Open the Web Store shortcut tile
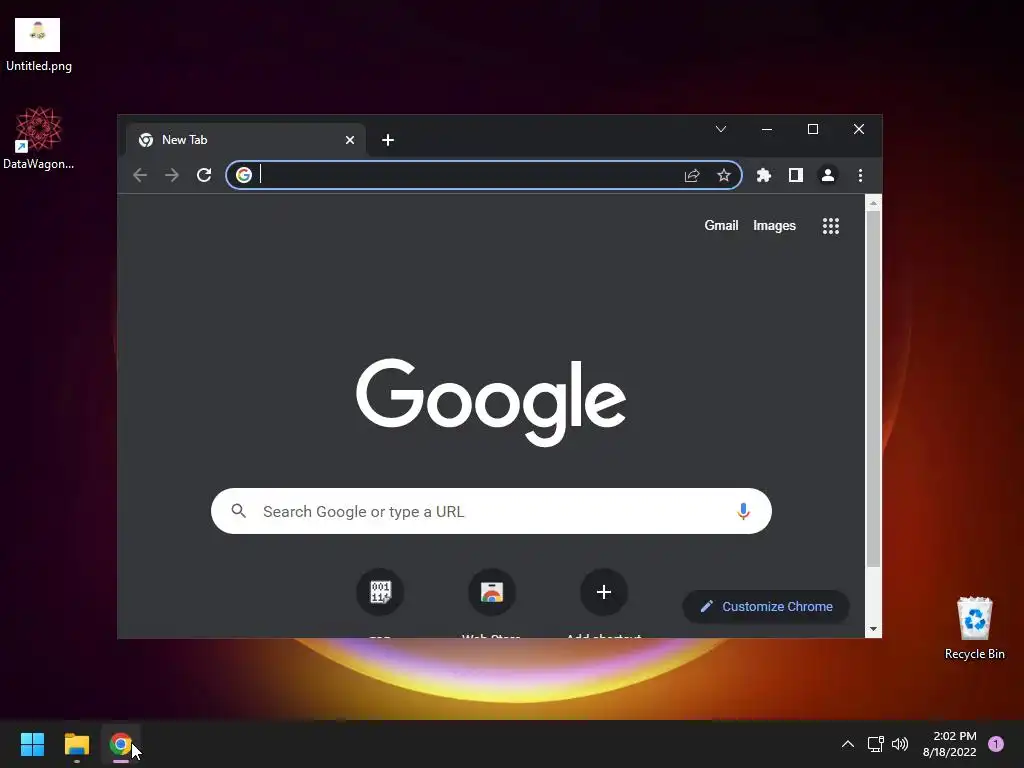This screenshot has height=768, width=1024. [x=492, y=592]
